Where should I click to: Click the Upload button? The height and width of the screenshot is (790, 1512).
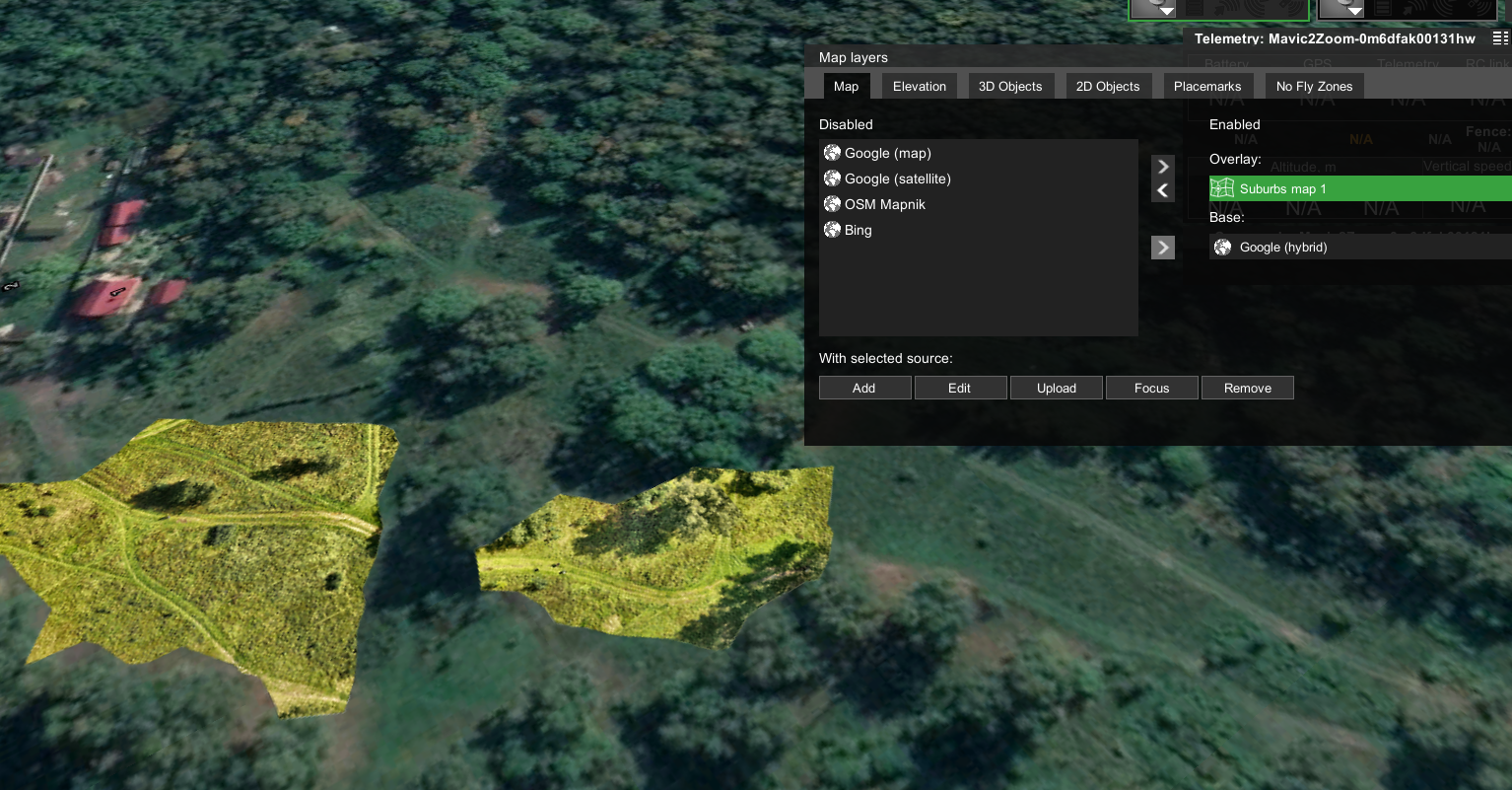point(1056,388)
